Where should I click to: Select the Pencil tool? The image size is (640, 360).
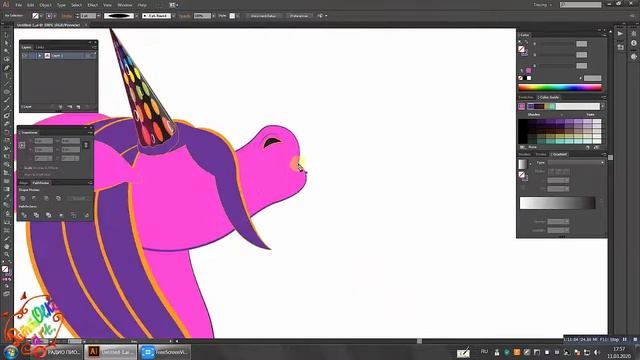pos(6,108)
